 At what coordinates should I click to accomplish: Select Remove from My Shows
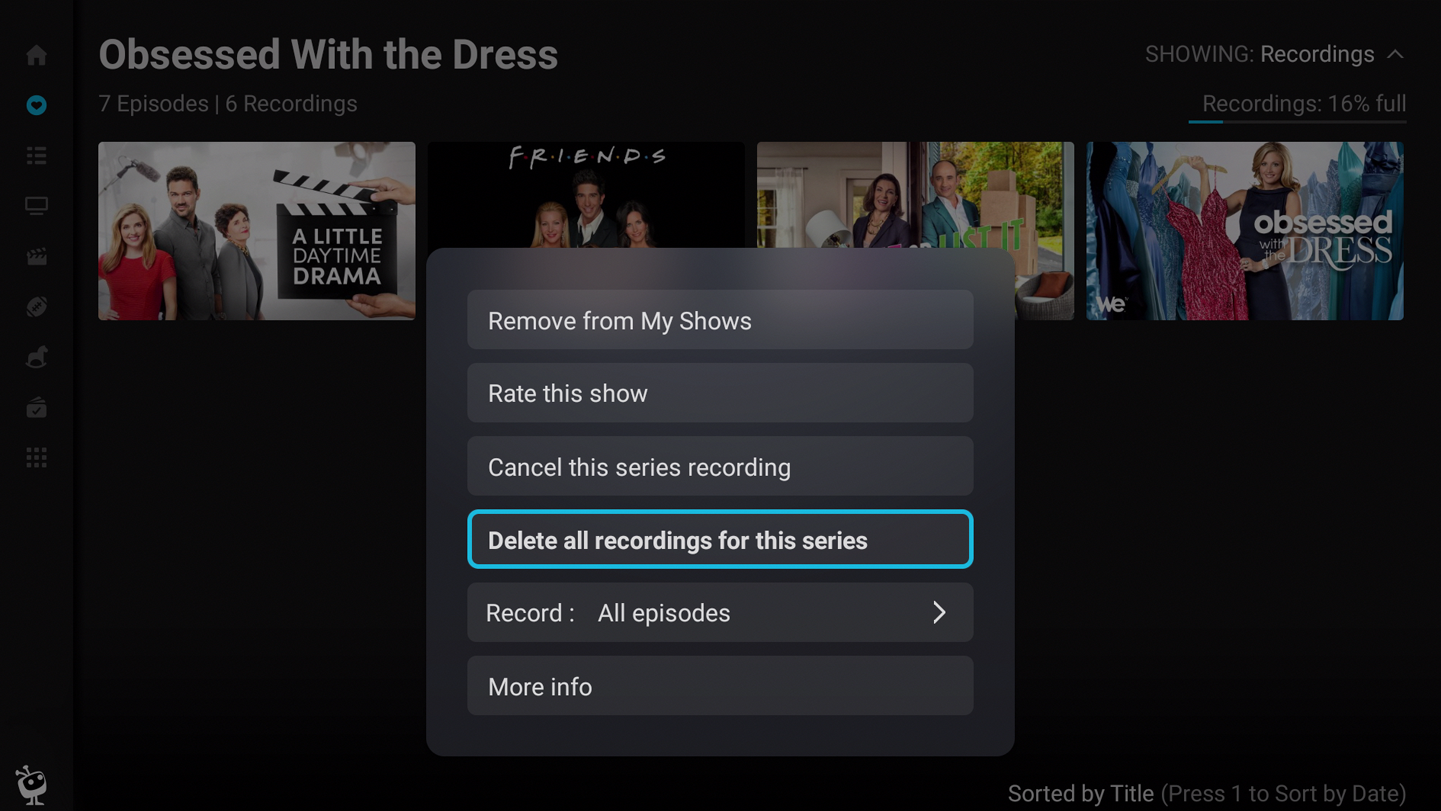coord(720,320)
